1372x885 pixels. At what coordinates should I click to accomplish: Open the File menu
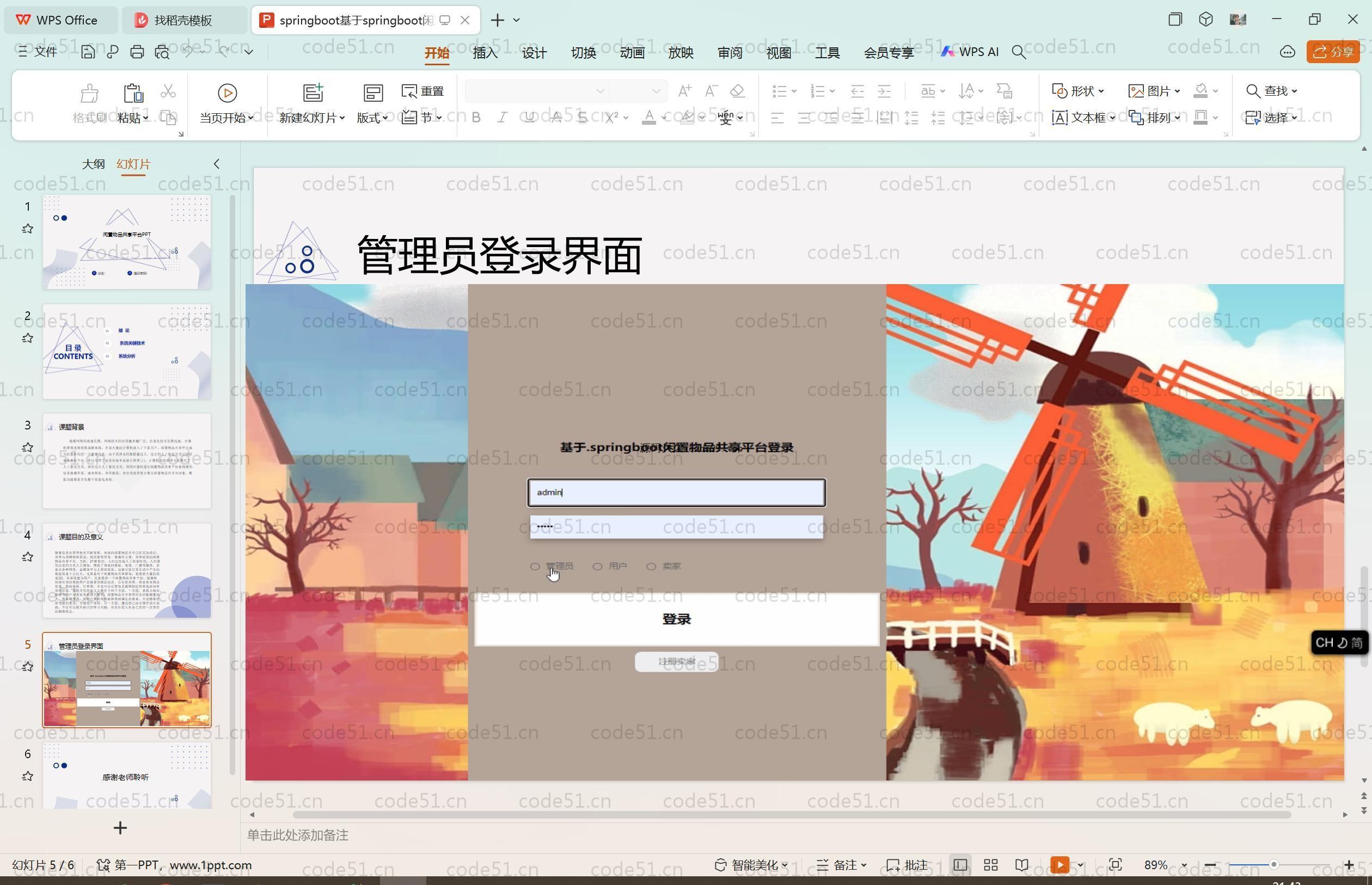click(x=38, y=52)
